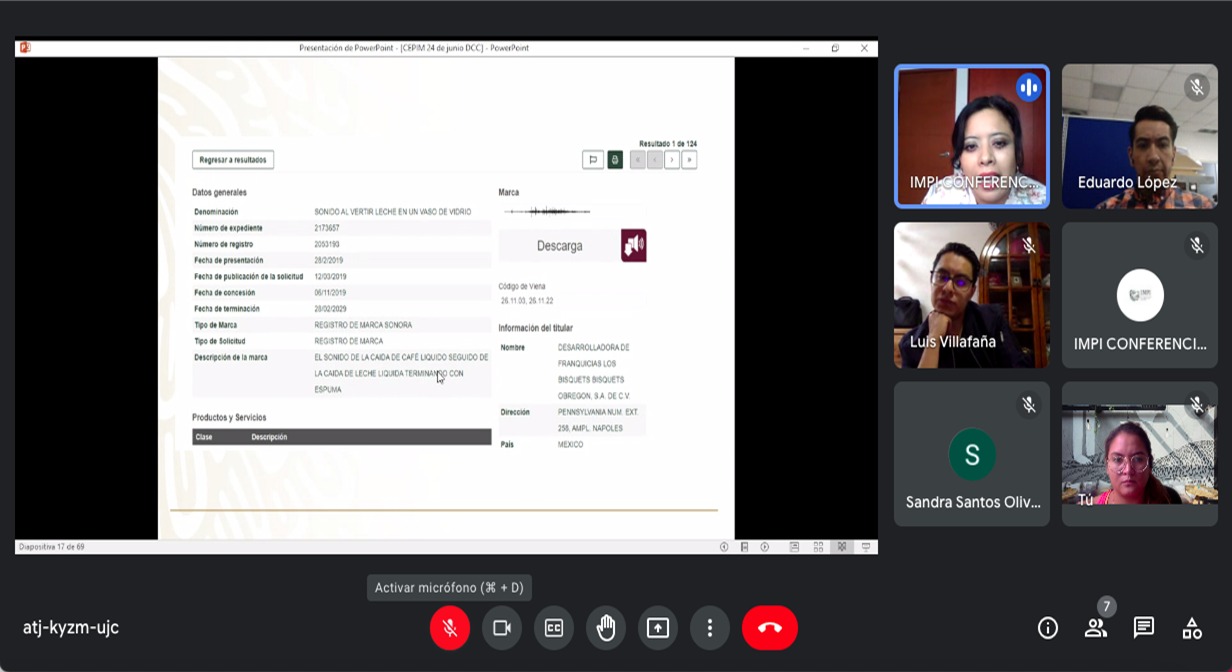Select Sandra Santos Oliv avatar tile

click(x=972, y=454)
